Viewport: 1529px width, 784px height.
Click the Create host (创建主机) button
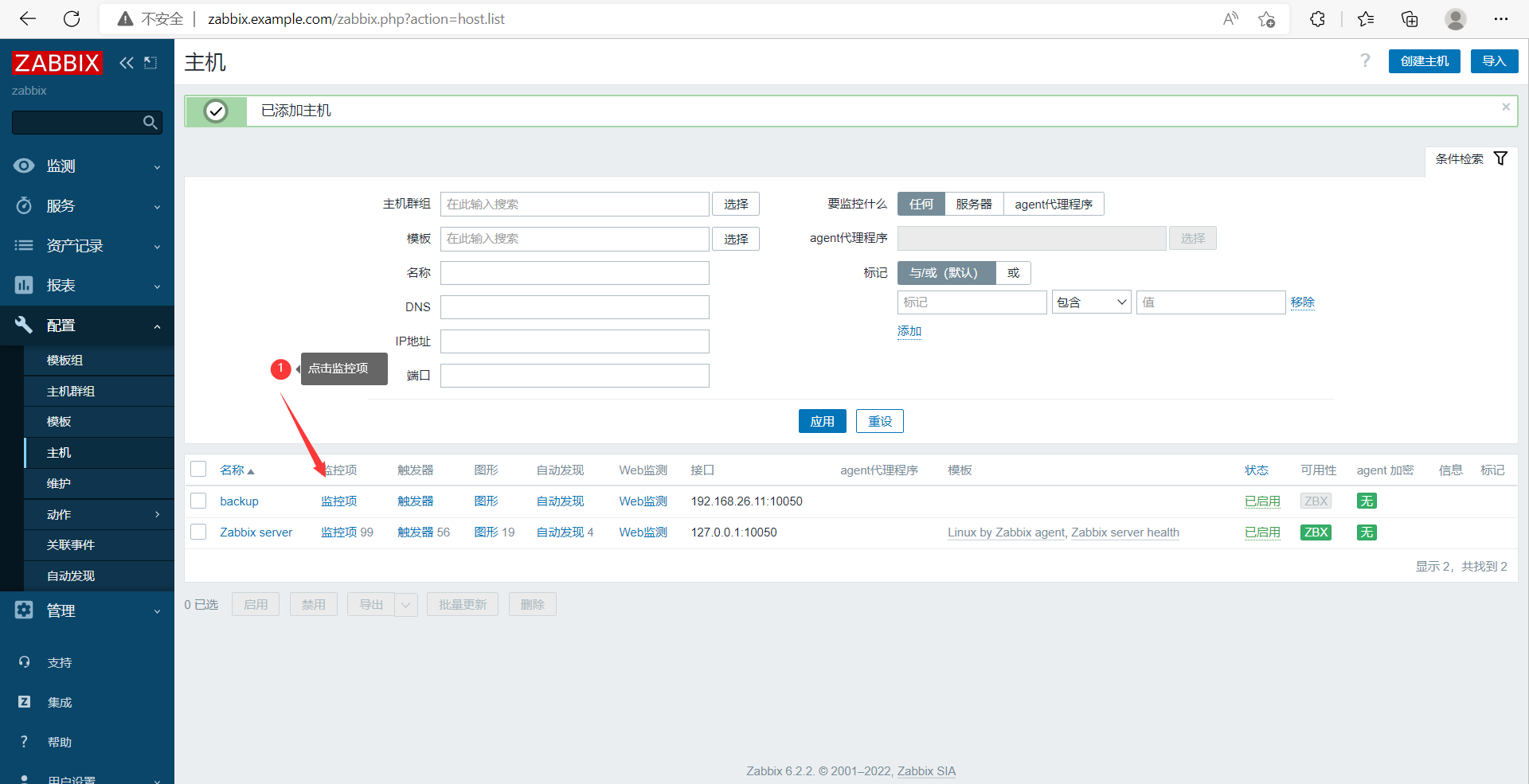click(1424, 61)
